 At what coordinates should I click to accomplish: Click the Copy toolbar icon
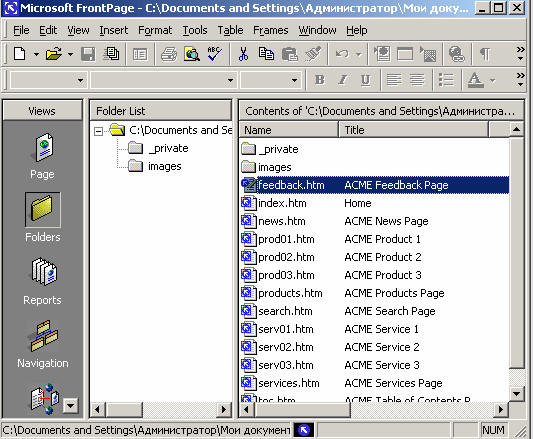266,54
